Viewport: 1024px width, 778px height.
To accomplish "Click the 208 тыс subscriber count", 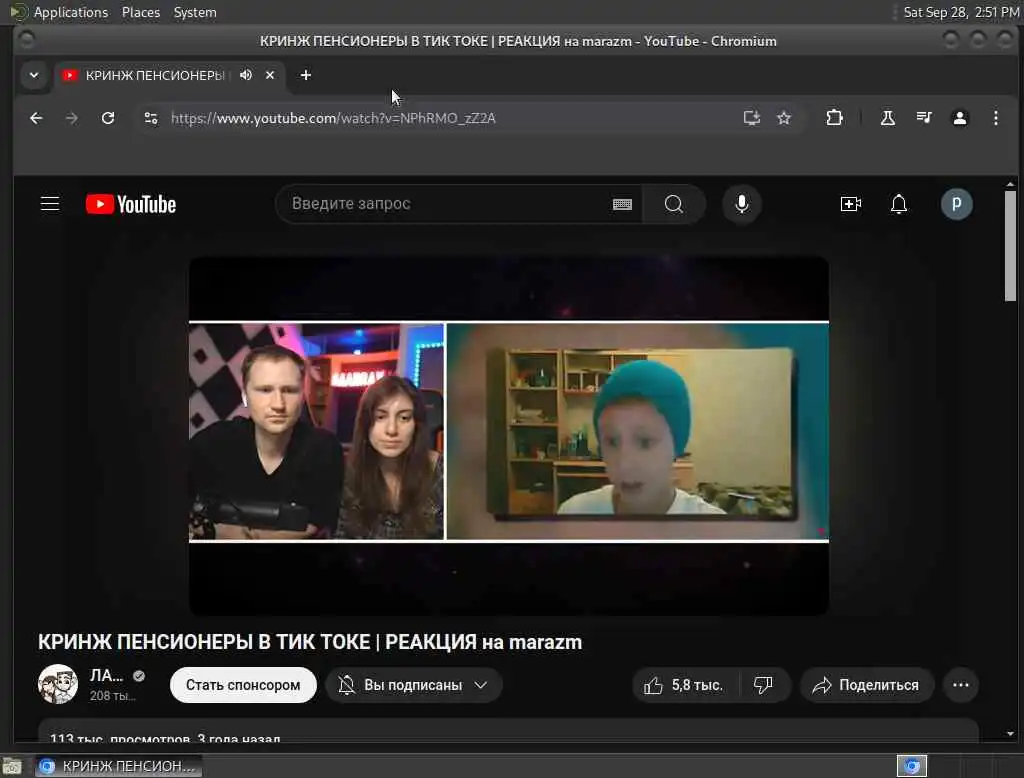I will click(113, 696).
